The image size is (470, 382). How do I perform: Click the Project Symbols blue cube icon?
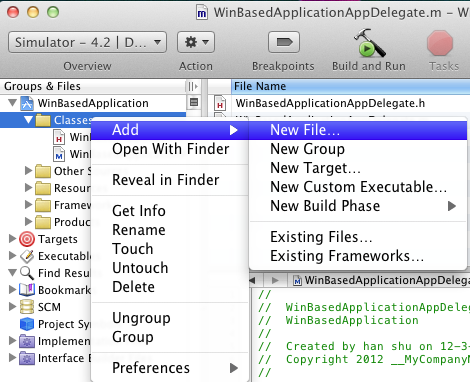click(27, 324)
